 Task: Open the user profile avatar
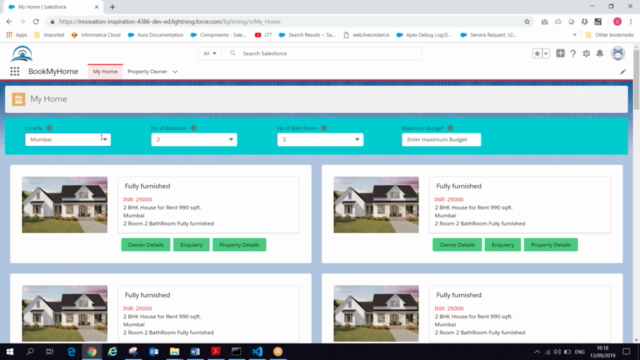coord(618,53)
